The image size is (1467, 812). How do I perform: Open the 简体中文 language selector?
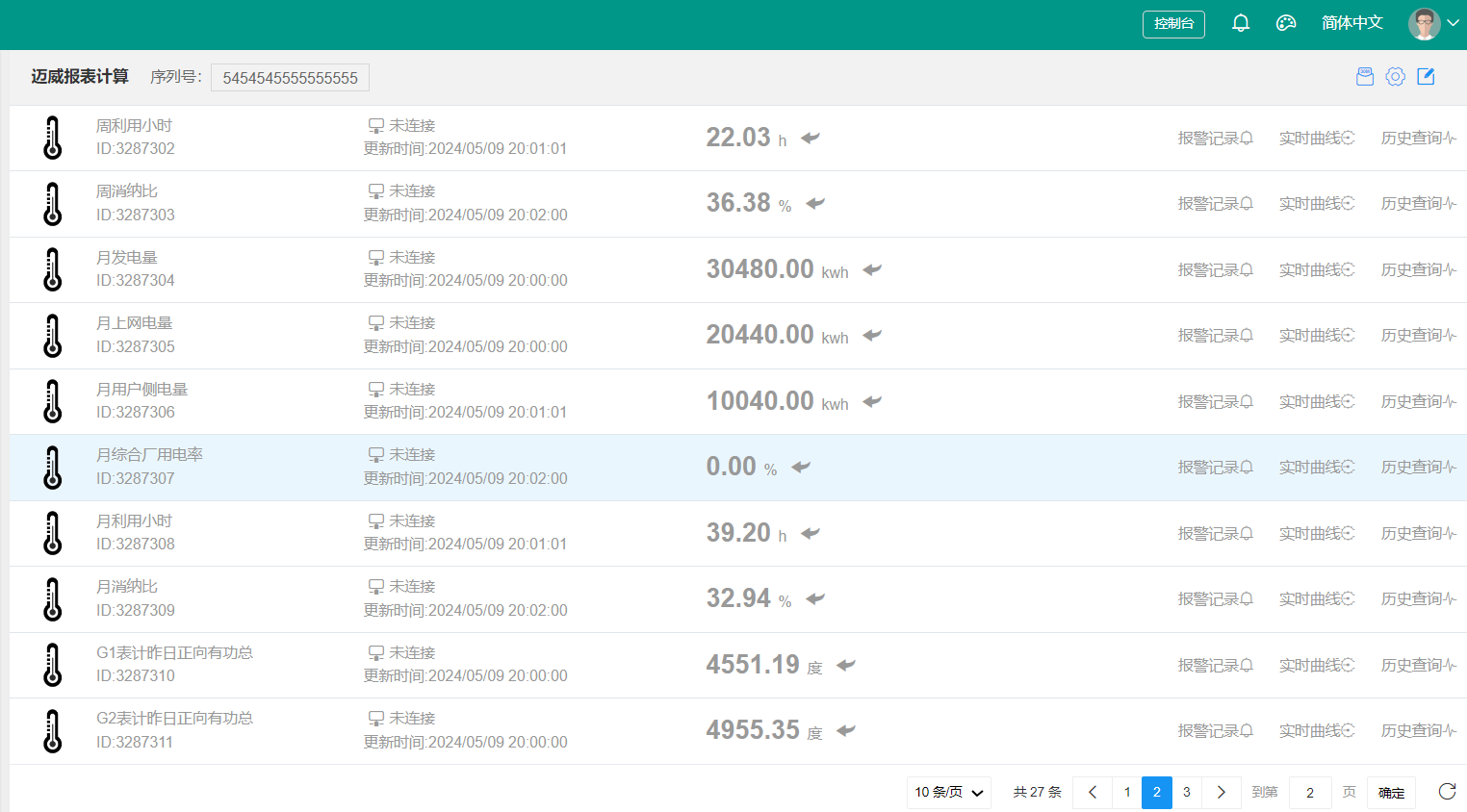[x=1351, y=23]
